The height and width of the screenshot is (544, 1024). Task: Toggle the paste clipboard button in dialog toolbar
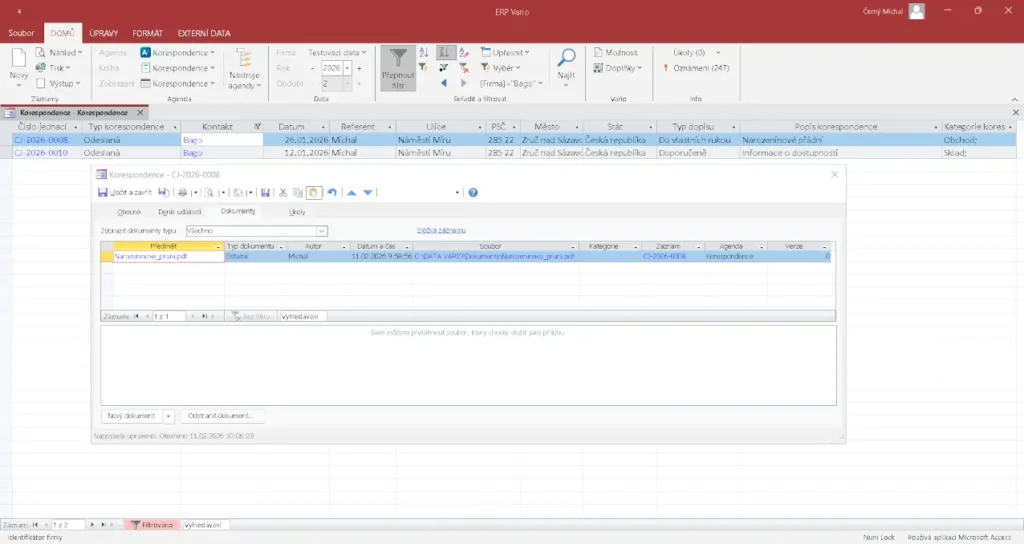coord(314,192)
